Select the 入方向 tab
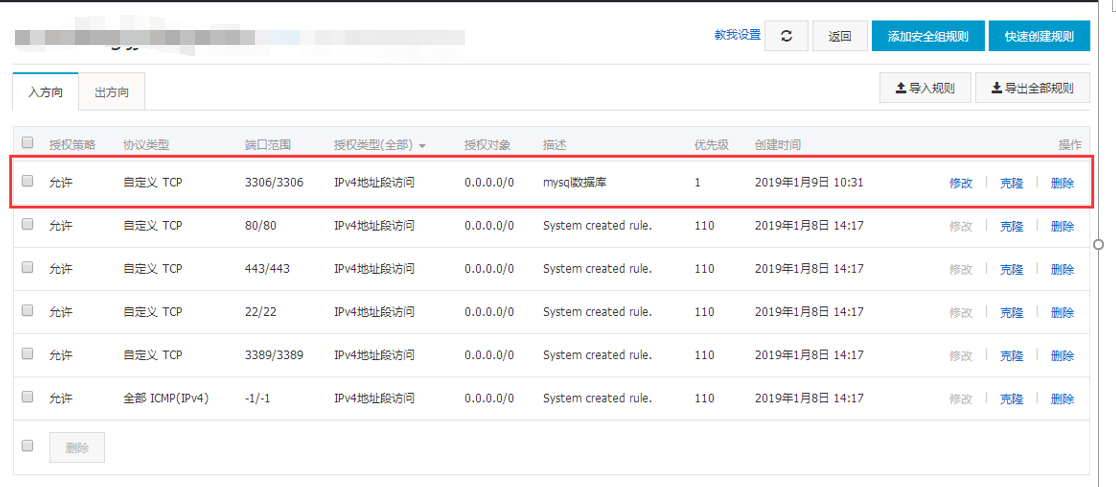Image resolution: width=1116 pixels, height=487 pixels. [x=46, y=92]
